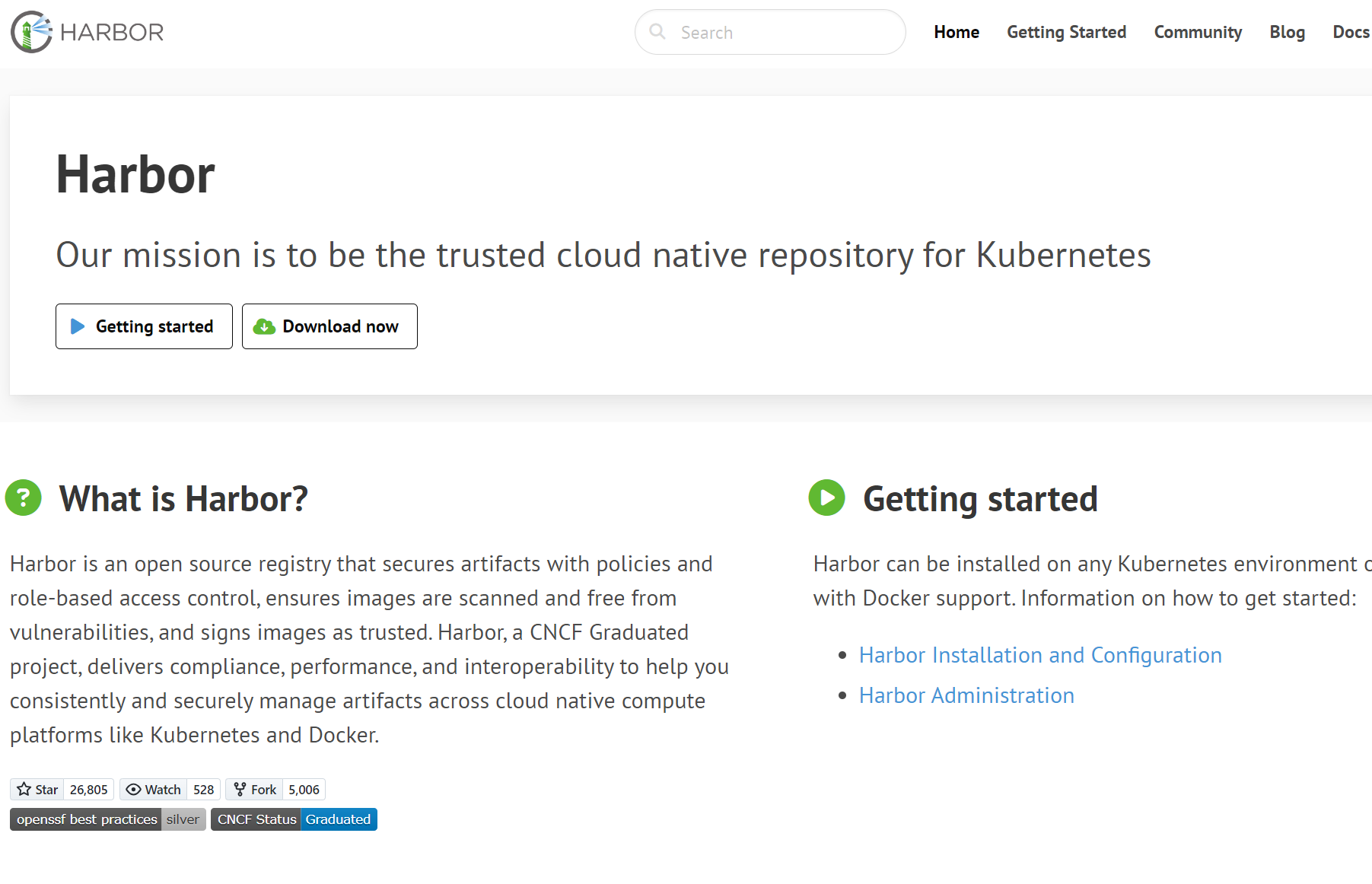Click the eye icon in Watch badge
The image size is (1372, 884).
(133, 789)
